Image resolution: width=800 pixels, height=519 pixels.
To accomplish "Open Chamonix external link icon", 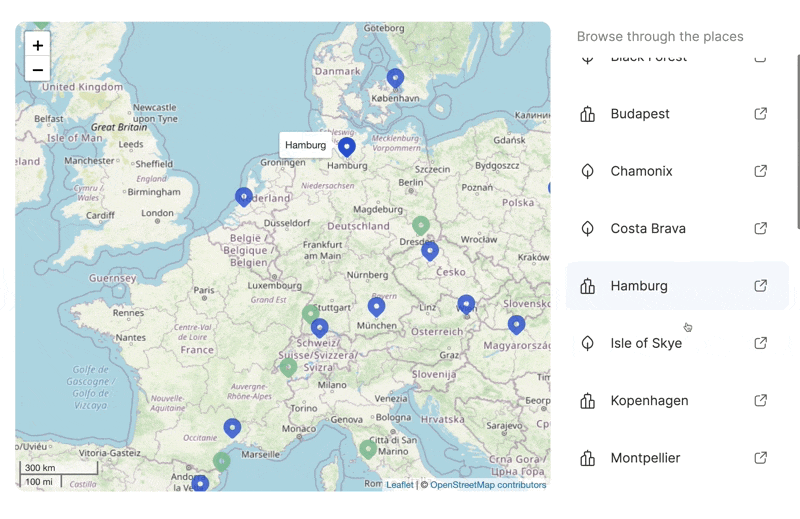I will coord(760,171).
